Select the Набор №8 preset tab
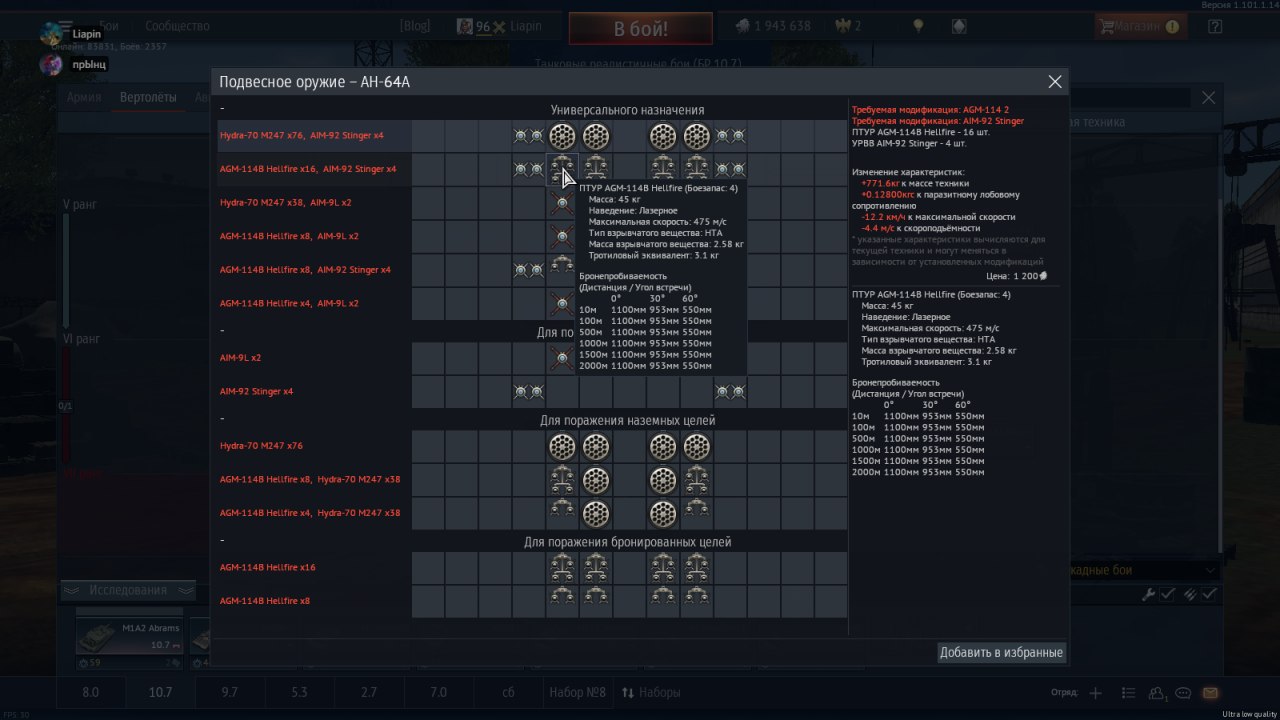This screenshot has height=720, width=1280. pos(578,692)
